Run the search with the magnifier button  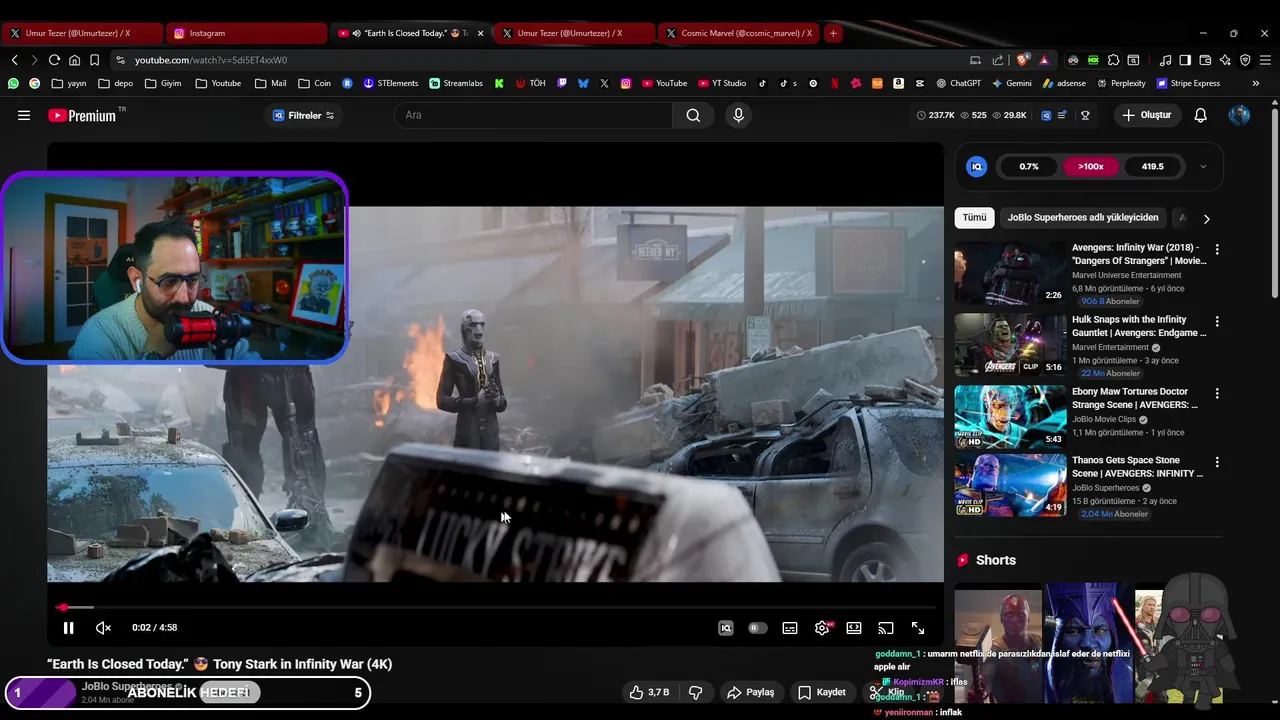coord(693,115)
